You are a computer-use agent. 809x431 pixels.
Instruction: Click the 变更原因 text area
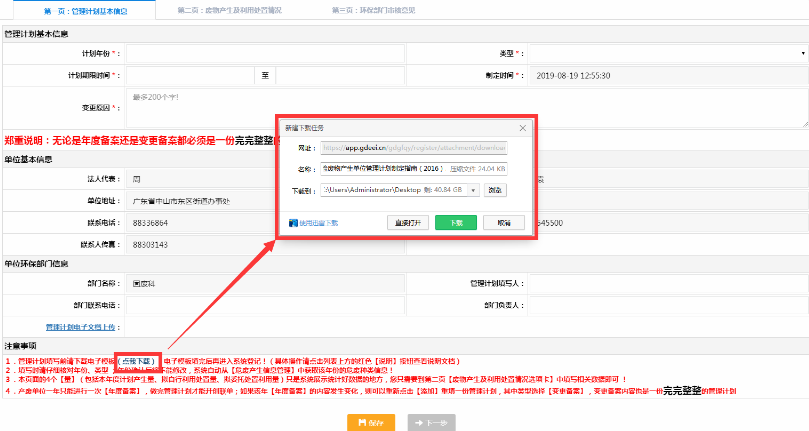pyautogui.click(x=467, y=107)
